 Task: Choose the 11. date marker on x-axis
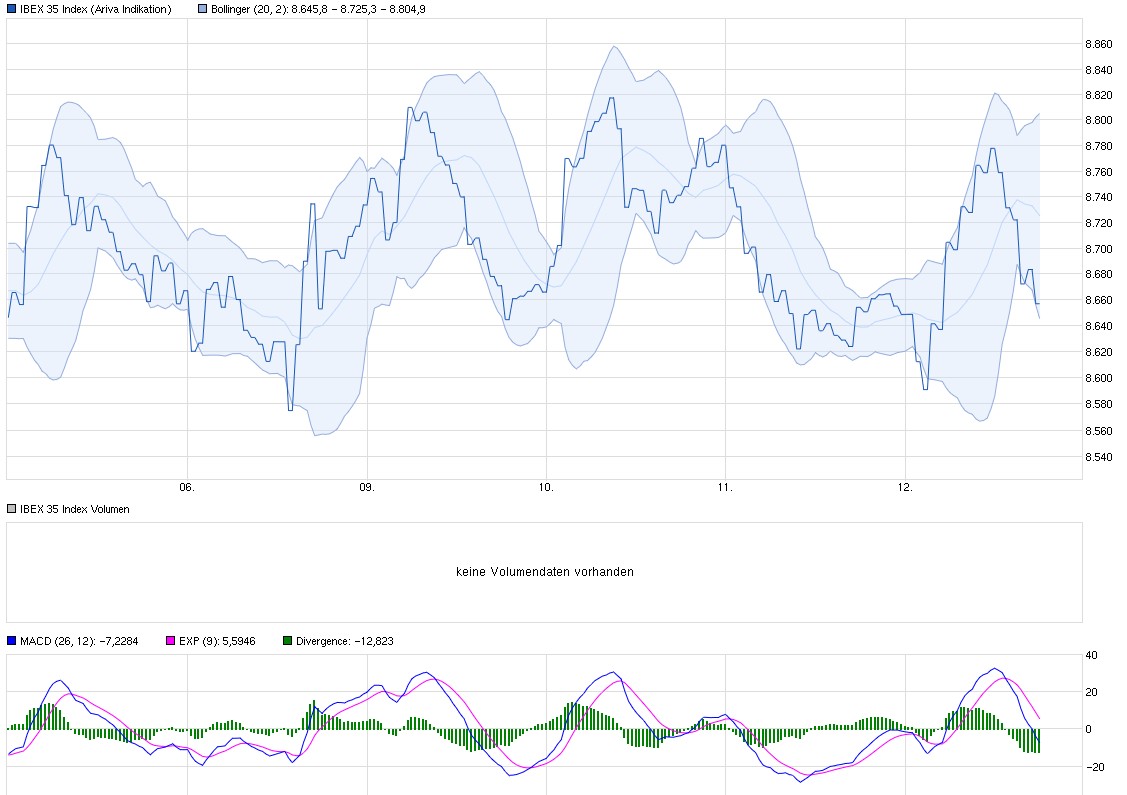click(725, 488)
